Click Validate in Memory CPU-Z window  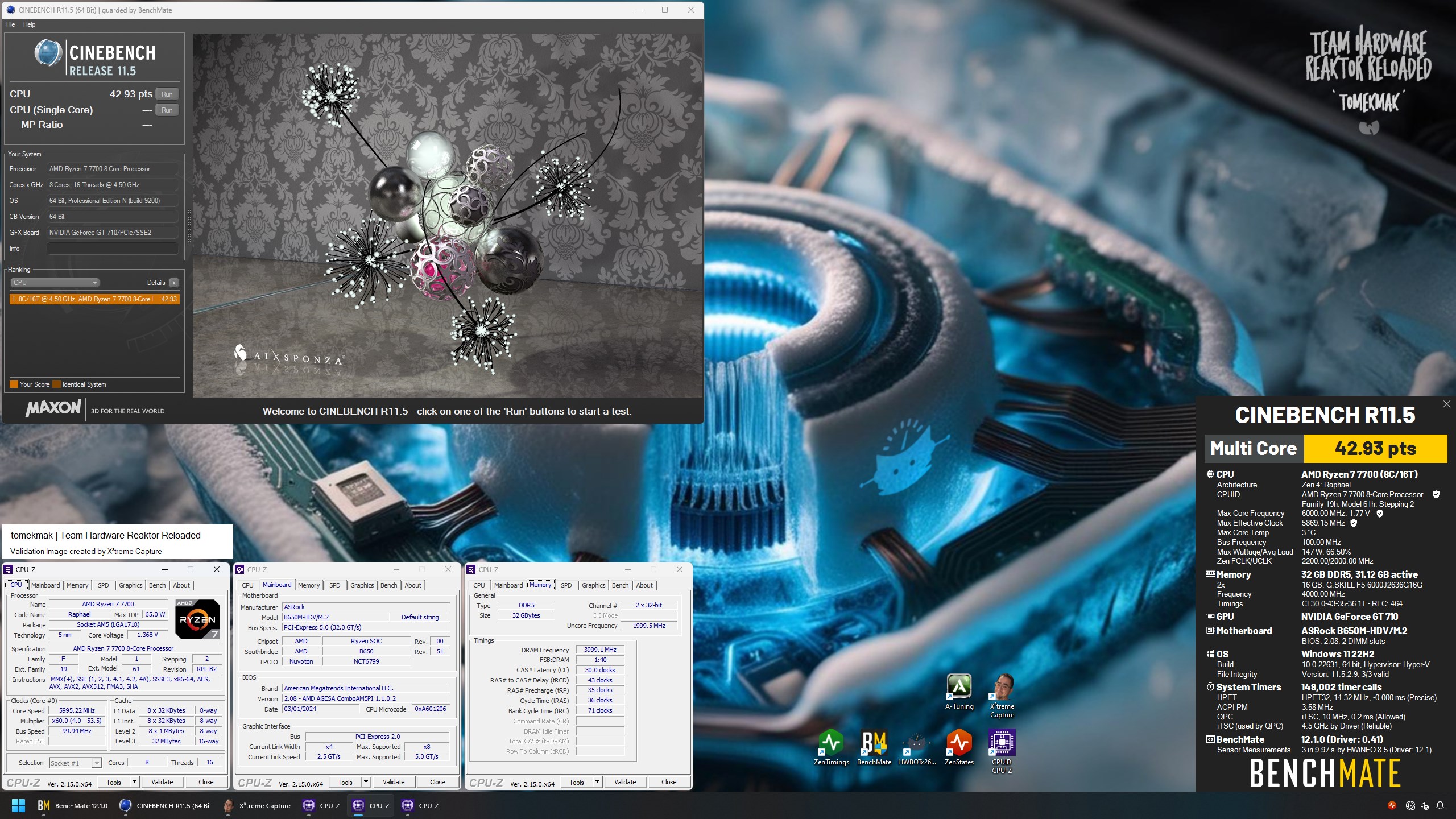[x=625, y=782]
